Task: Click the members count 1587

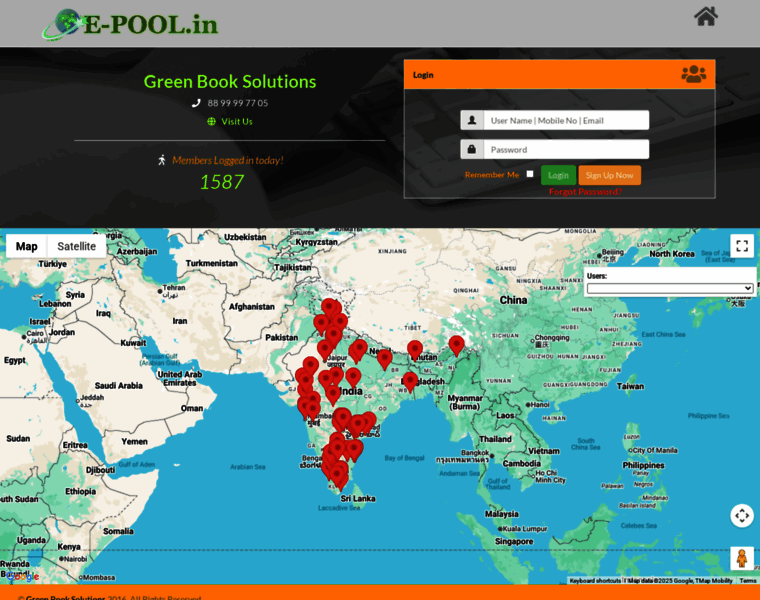Action: [222, 182]
